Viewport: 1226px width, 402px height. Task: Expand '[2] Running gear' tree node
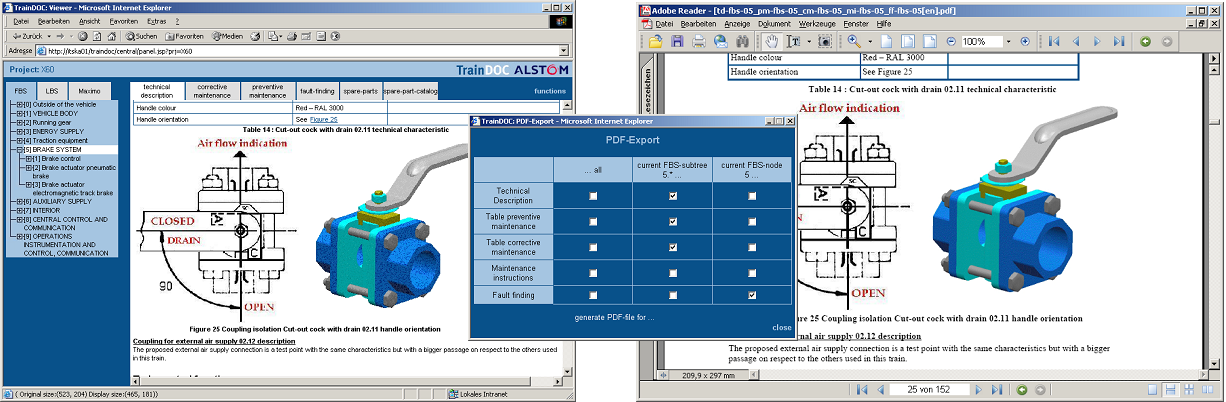pyautogui.click(x=19, y=123)
